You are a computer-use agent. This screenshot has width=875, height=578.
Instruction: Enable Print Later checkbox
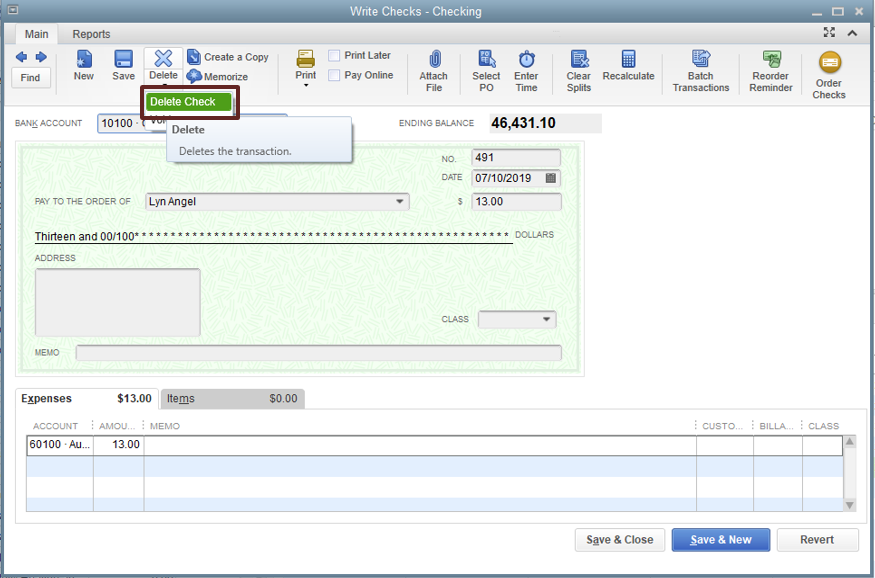tap(334, 55)
